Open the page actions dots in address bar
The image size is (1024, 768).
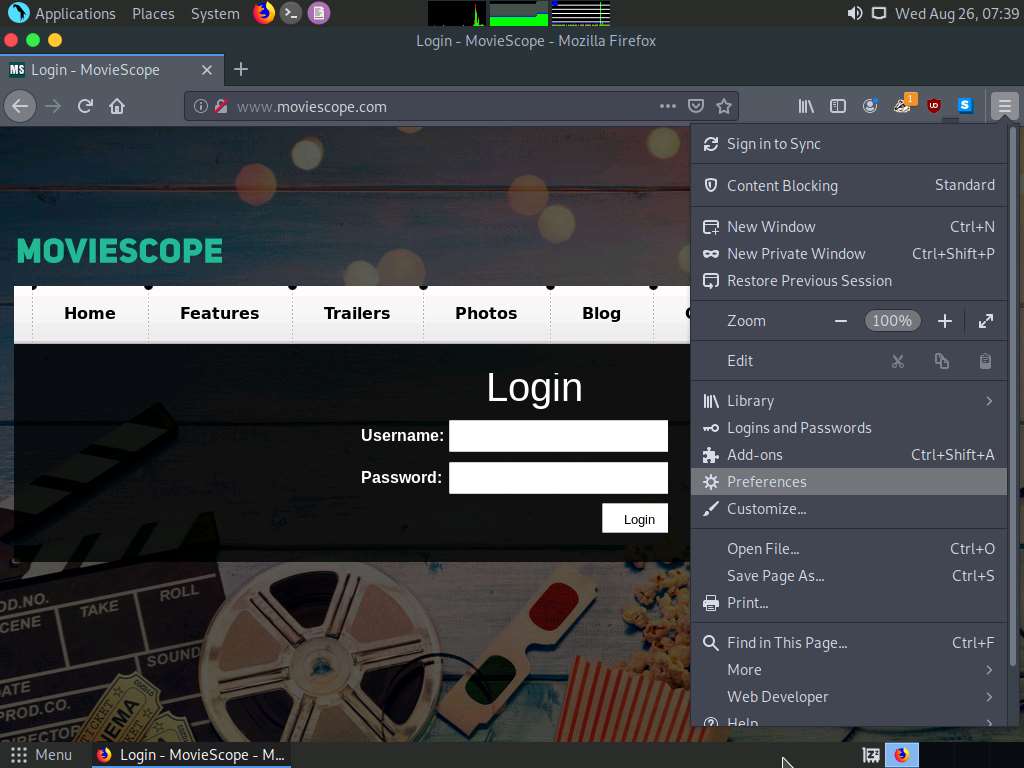click(x=668, y=106)
